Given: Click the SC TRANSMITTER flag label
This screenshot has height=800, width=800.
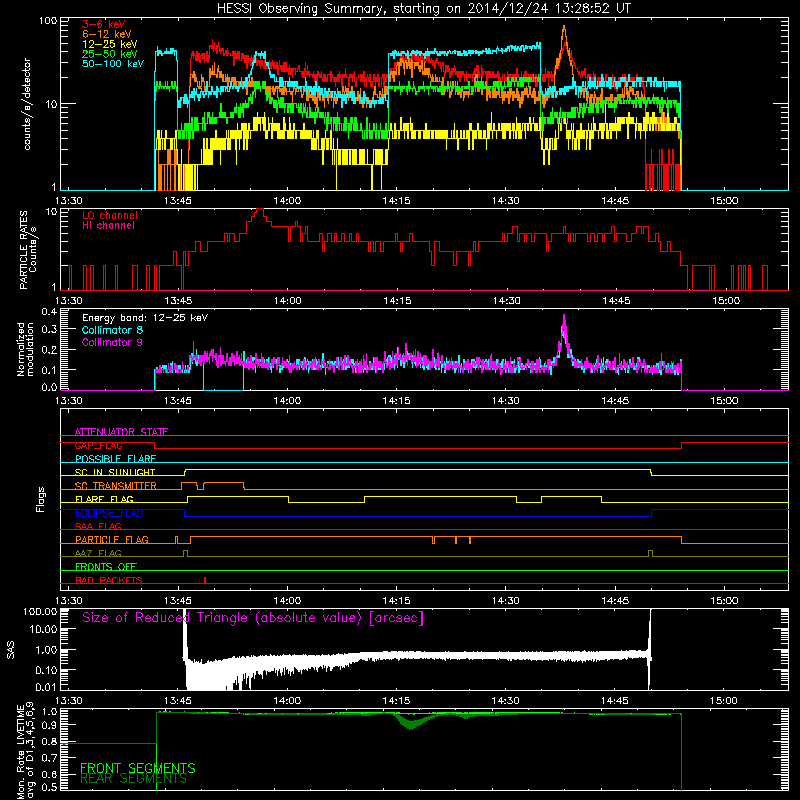Looking at the screenshot, I should pyautogui.click(x=116, y=486).
